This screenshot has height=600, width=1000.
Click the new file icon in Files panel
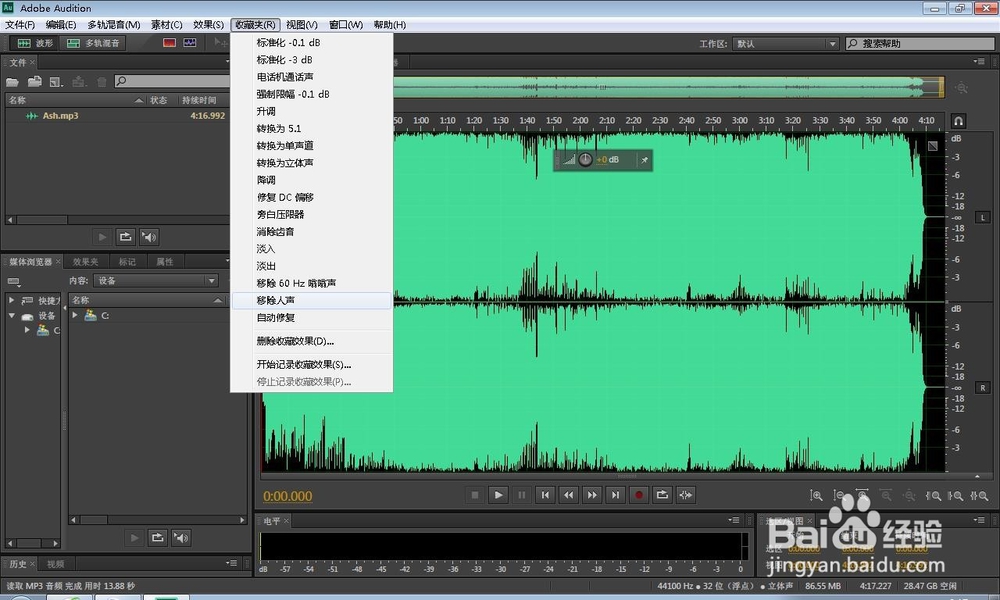click(56, 82)
